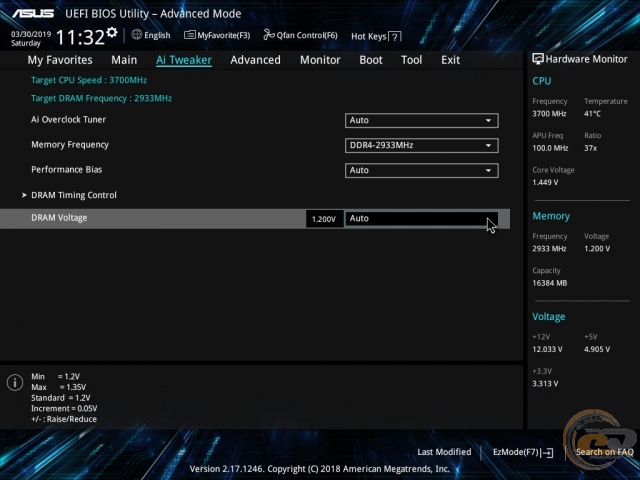Click +12V value 12.033 V
This screenshot has height=480, width=640.
[547, 349]
